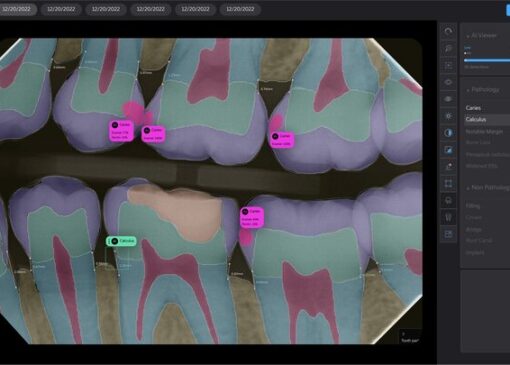Select the first 12/20/2022 date tab
Viewport: 510px width, 365px height.
pyautogui.click(x=17, y=9)
